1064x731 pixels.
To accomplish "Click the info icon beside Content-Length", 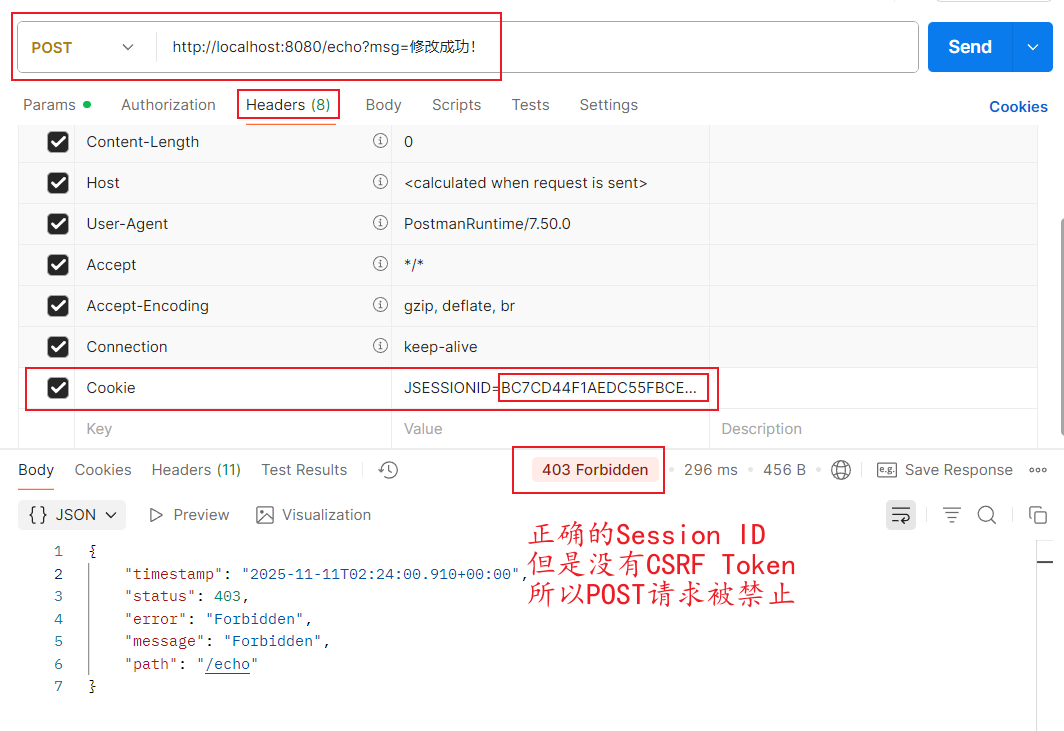I will 380,141.
